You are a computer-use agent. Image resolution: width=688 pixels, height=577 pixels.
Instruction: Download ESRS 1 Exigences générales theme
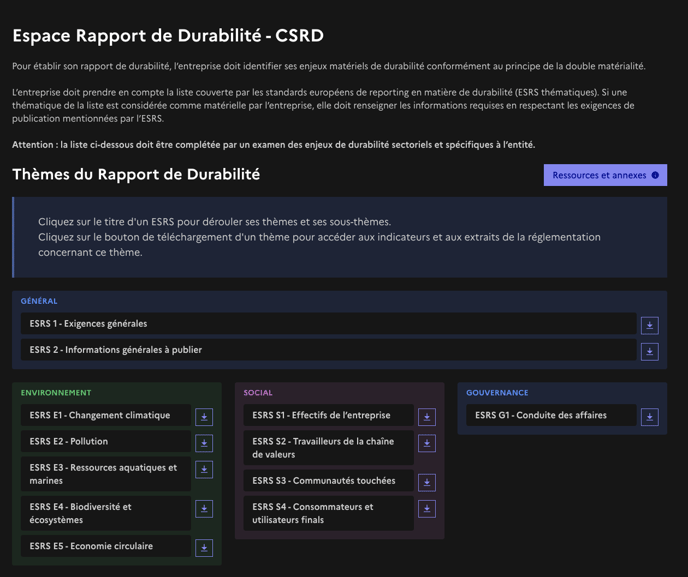tap(649, 325)
